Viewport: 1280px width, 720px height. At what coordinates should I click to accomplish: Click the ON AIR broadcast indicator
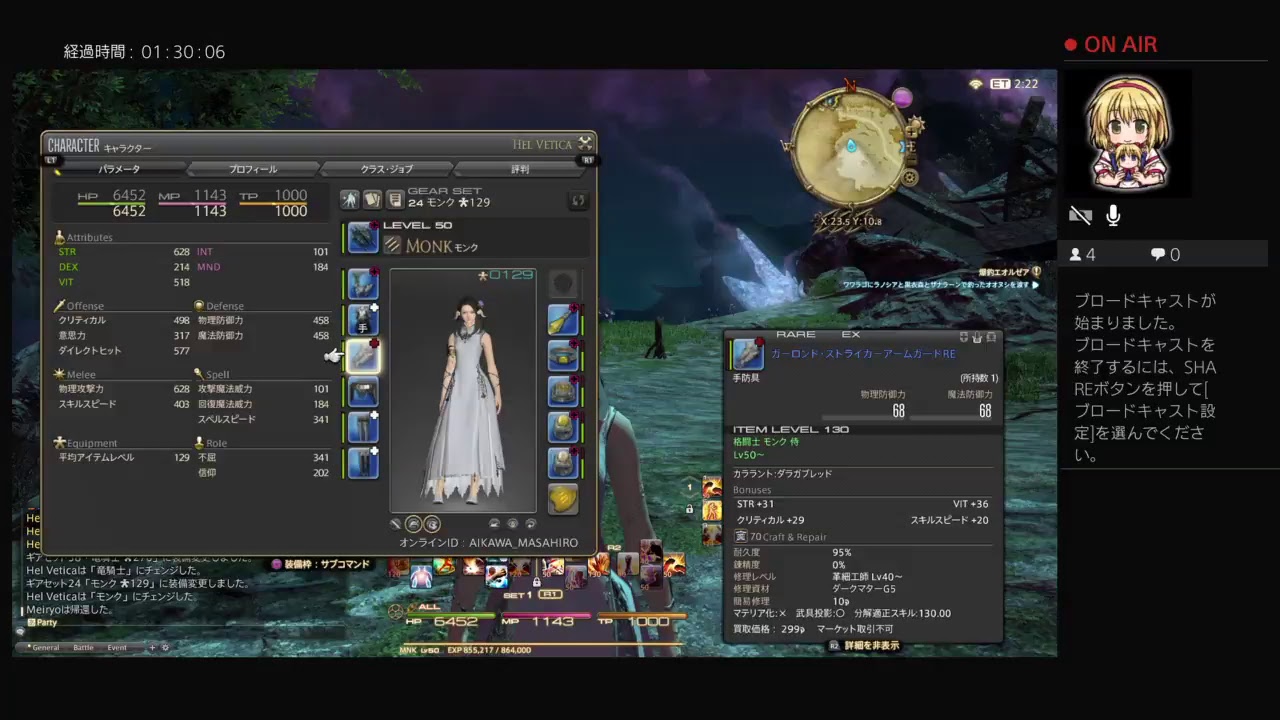pos(1111,45)
